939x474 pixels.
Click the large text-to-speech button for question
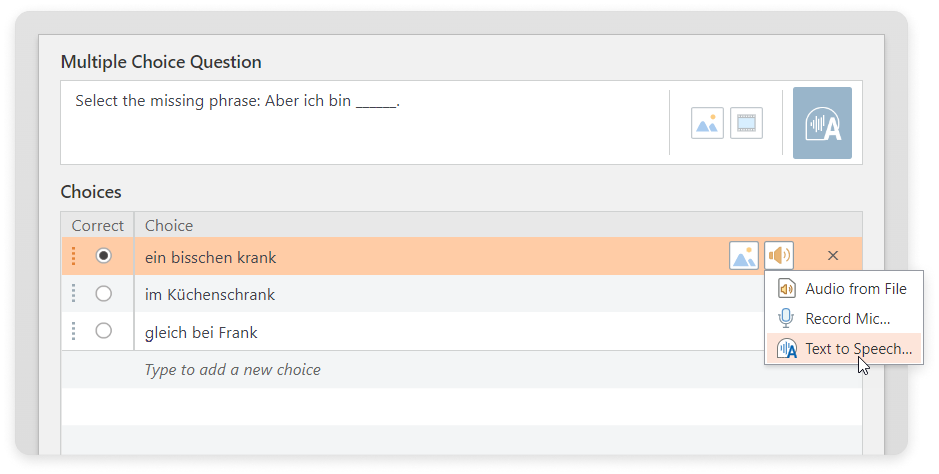[822, 123]
